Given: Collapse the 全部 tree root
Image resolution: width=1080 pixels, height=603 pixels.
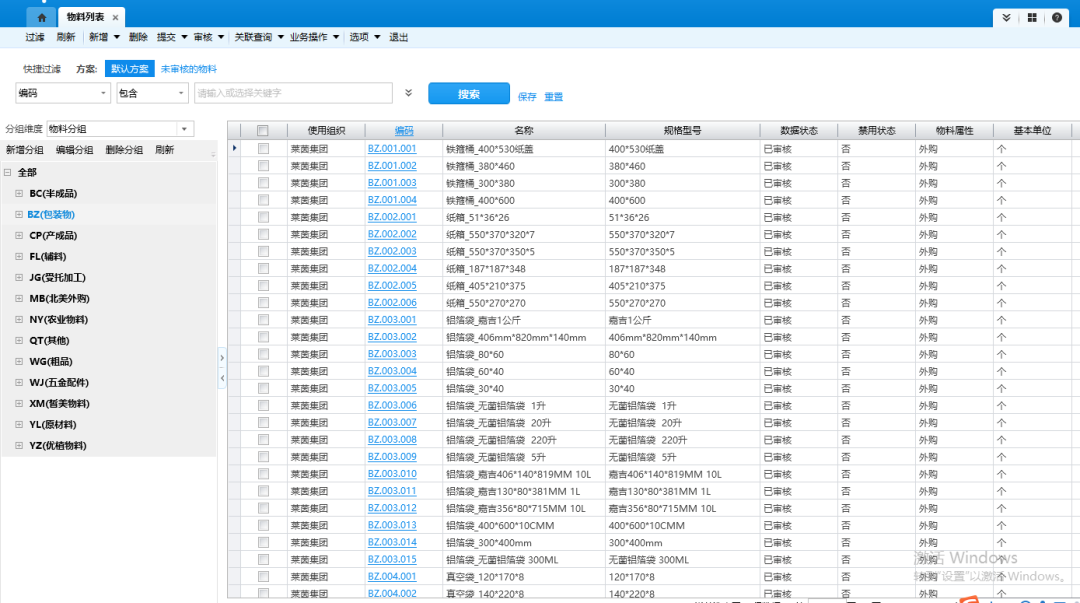Looking at the screenshot, I should coord(8,172).
